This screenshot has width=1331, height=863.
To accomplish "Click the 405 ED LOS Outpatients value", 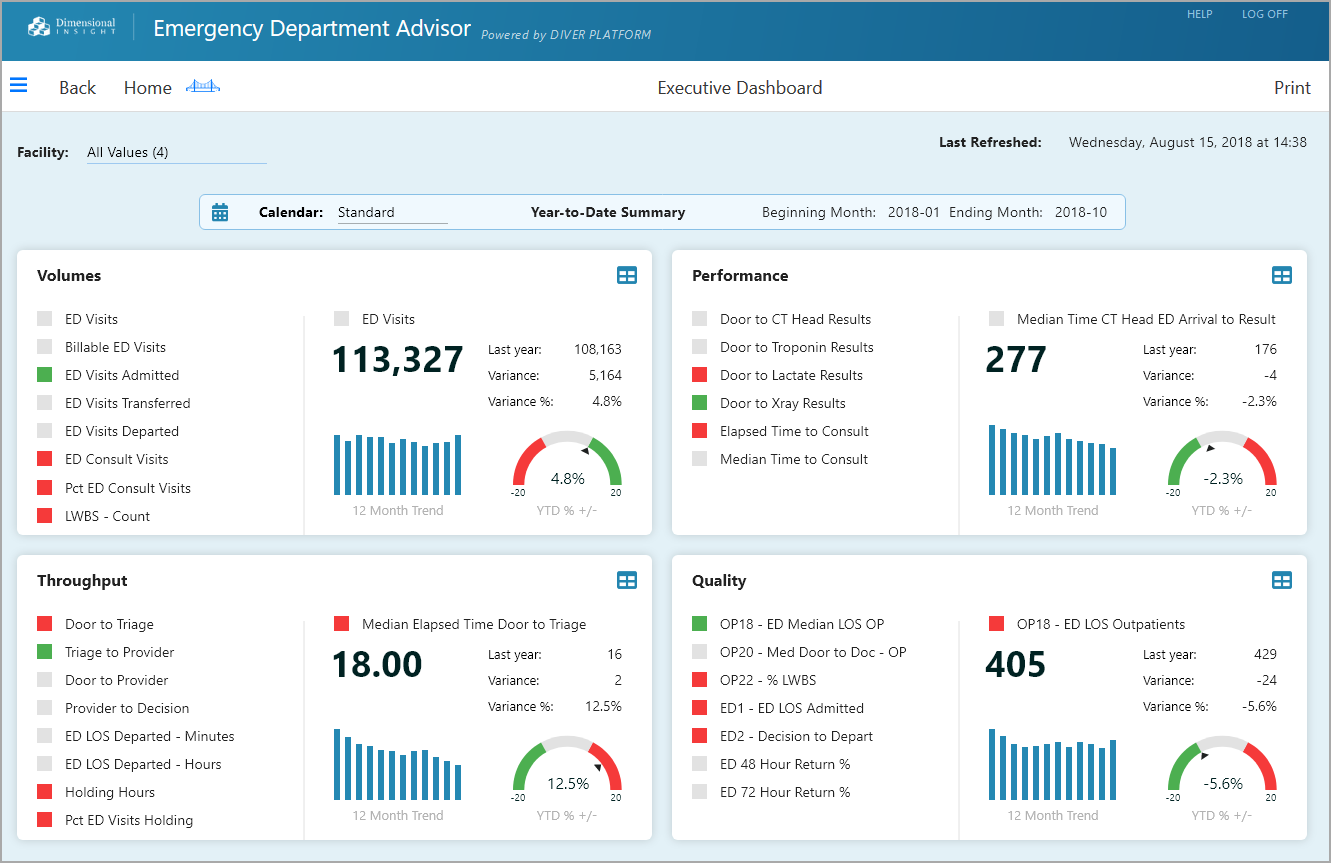I will coord(1016,665).
